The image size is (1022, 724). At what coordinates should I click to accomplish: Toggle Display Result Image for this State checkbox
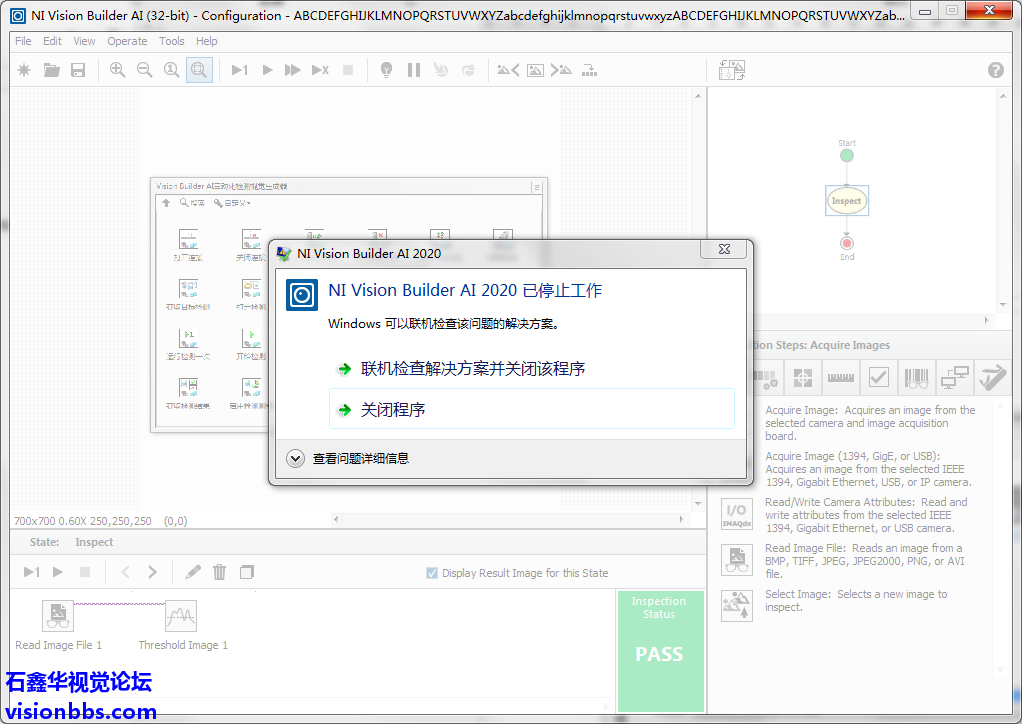pyautogui.click(x=431, y=573)
